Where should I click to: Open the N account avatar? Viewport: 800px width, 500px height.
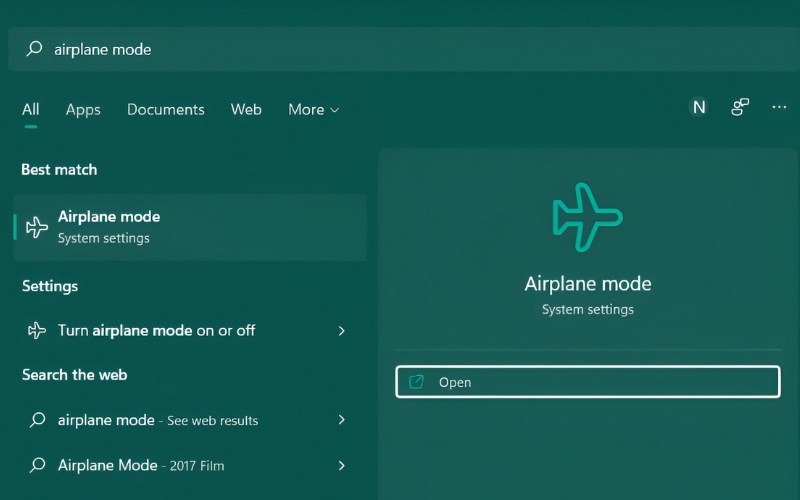699,108
